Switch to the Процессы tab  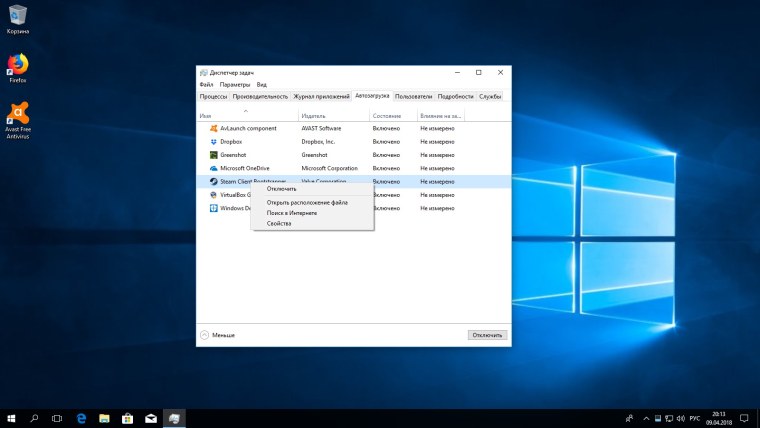213,97
